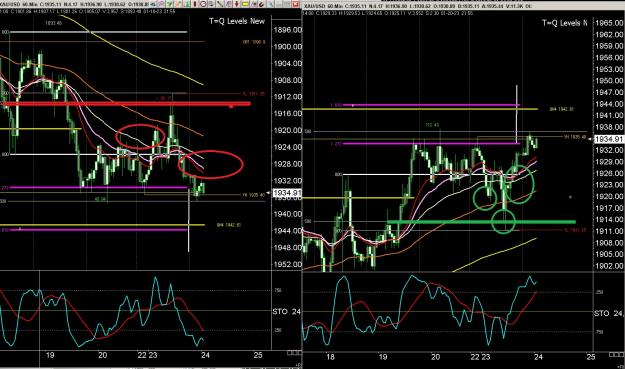Image resolution: width=625 pixels, height=369 pixels.
Task: Click 'T=Q Levels New' label on left chart
Action: point(237,21)
